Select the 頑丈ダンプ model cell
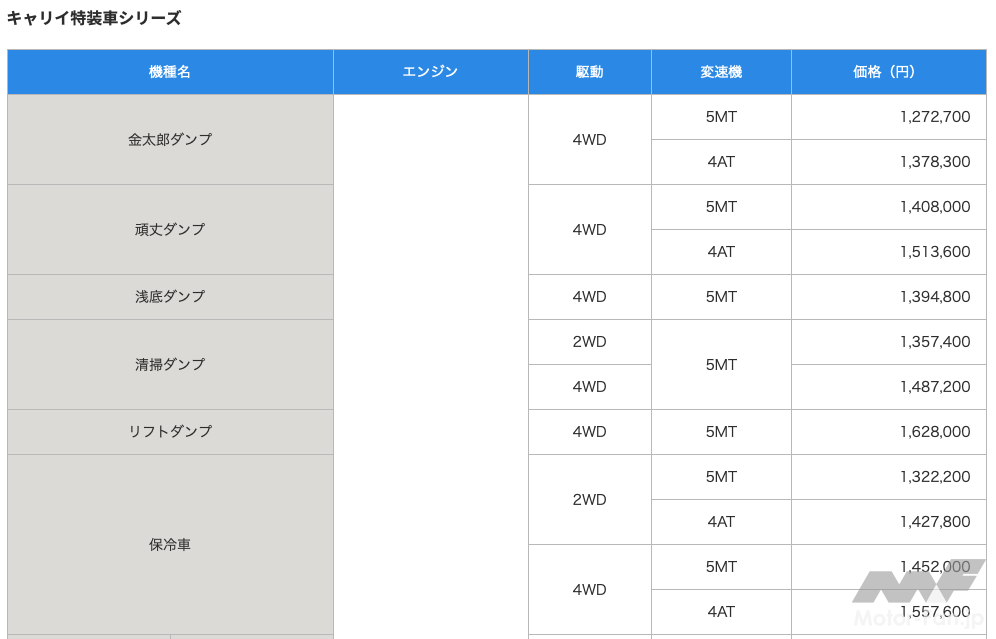The width and height of the screenshot is (996, 639). click(170, 230)
